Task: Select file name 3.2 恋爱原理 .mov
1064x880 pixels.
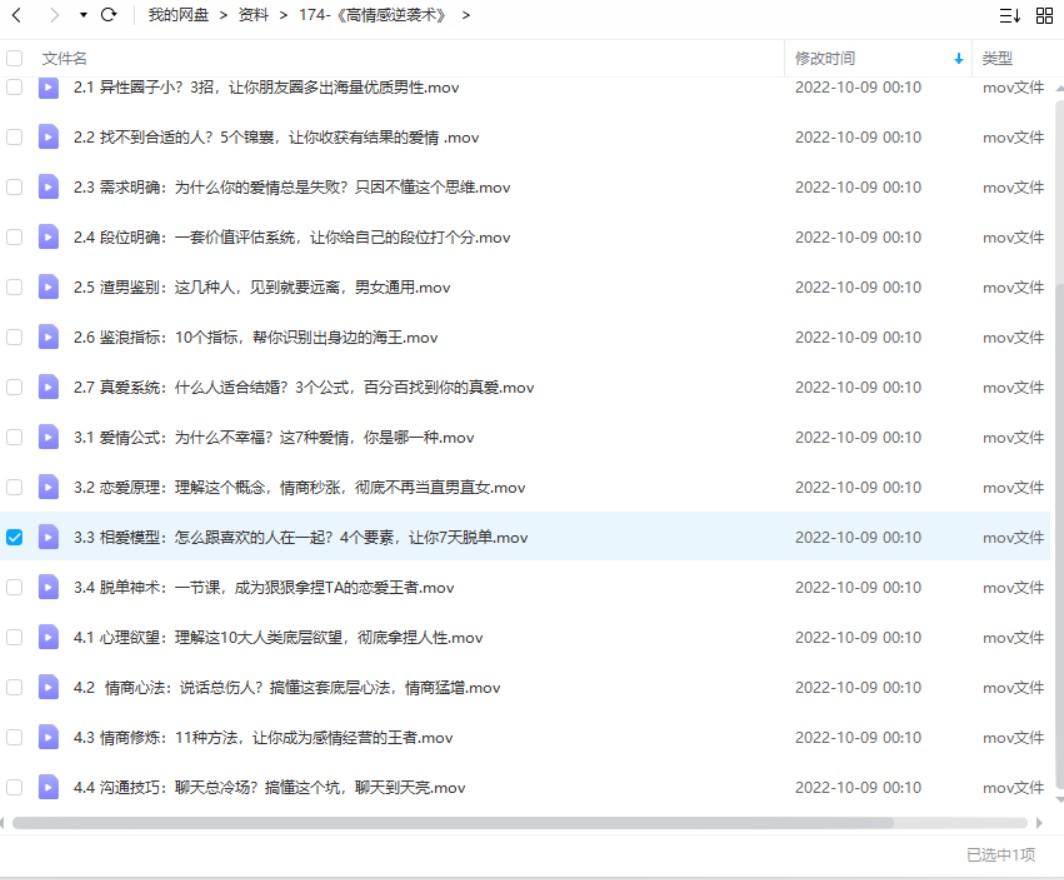Action: point(299,488)
